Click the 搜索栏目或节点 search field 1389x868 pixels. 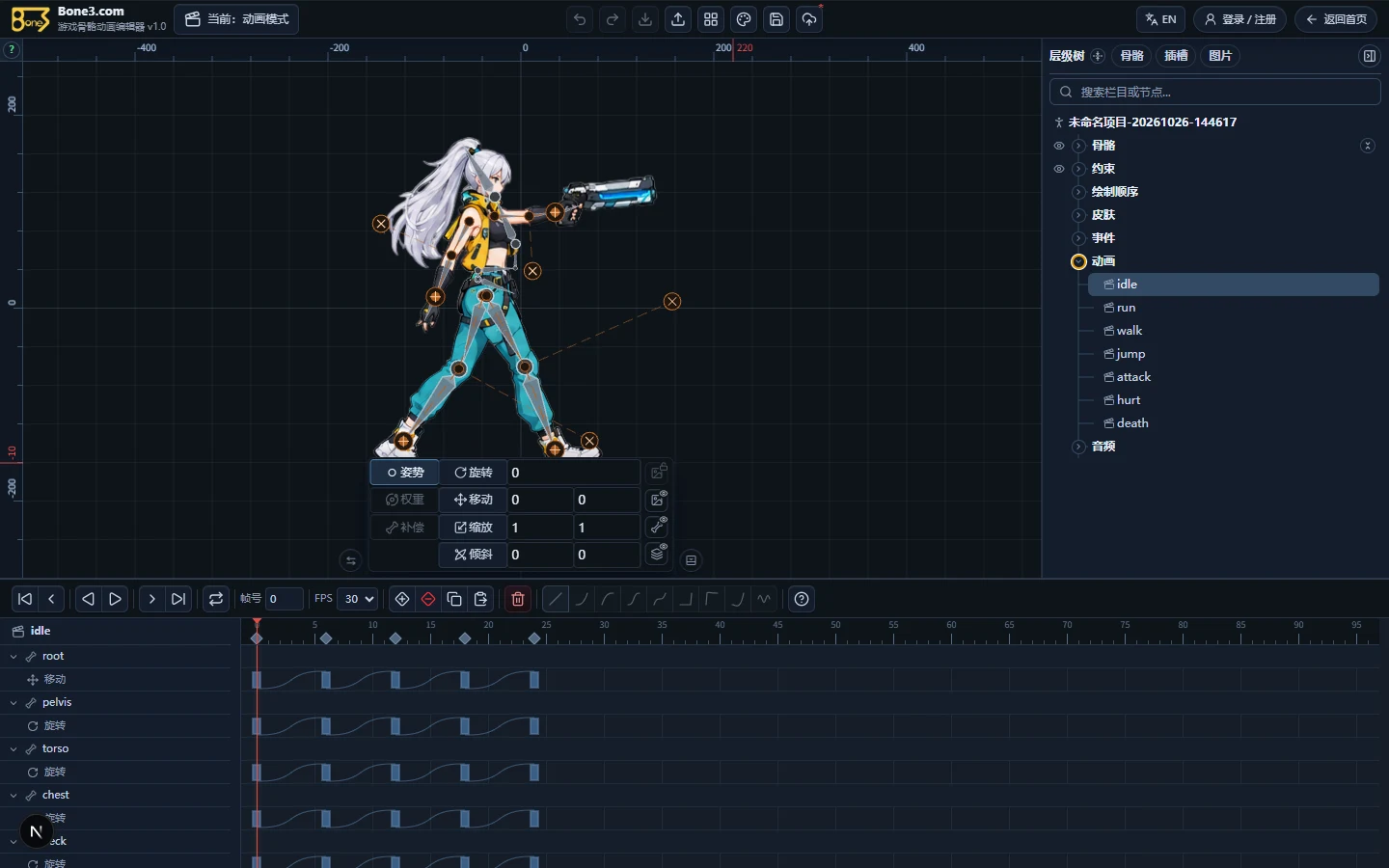pyautogui.click(x=1215, y=92)
